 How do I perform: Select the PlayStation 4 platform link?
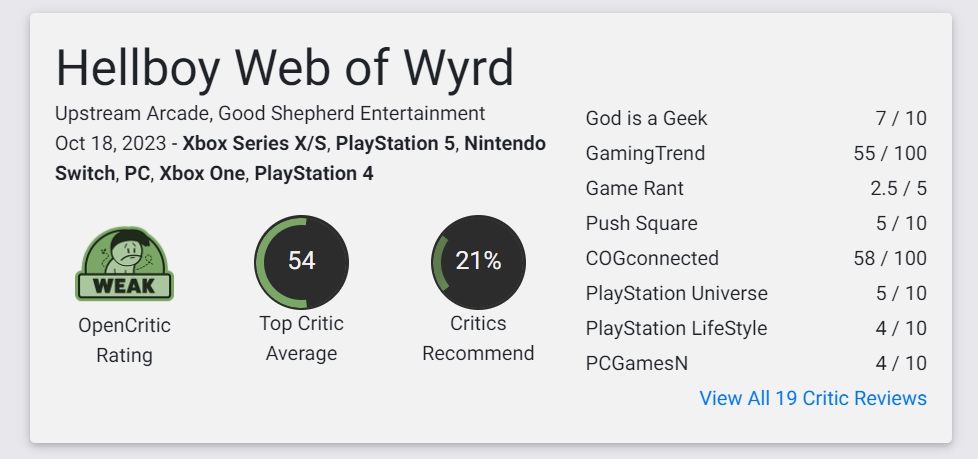(314, 173)
